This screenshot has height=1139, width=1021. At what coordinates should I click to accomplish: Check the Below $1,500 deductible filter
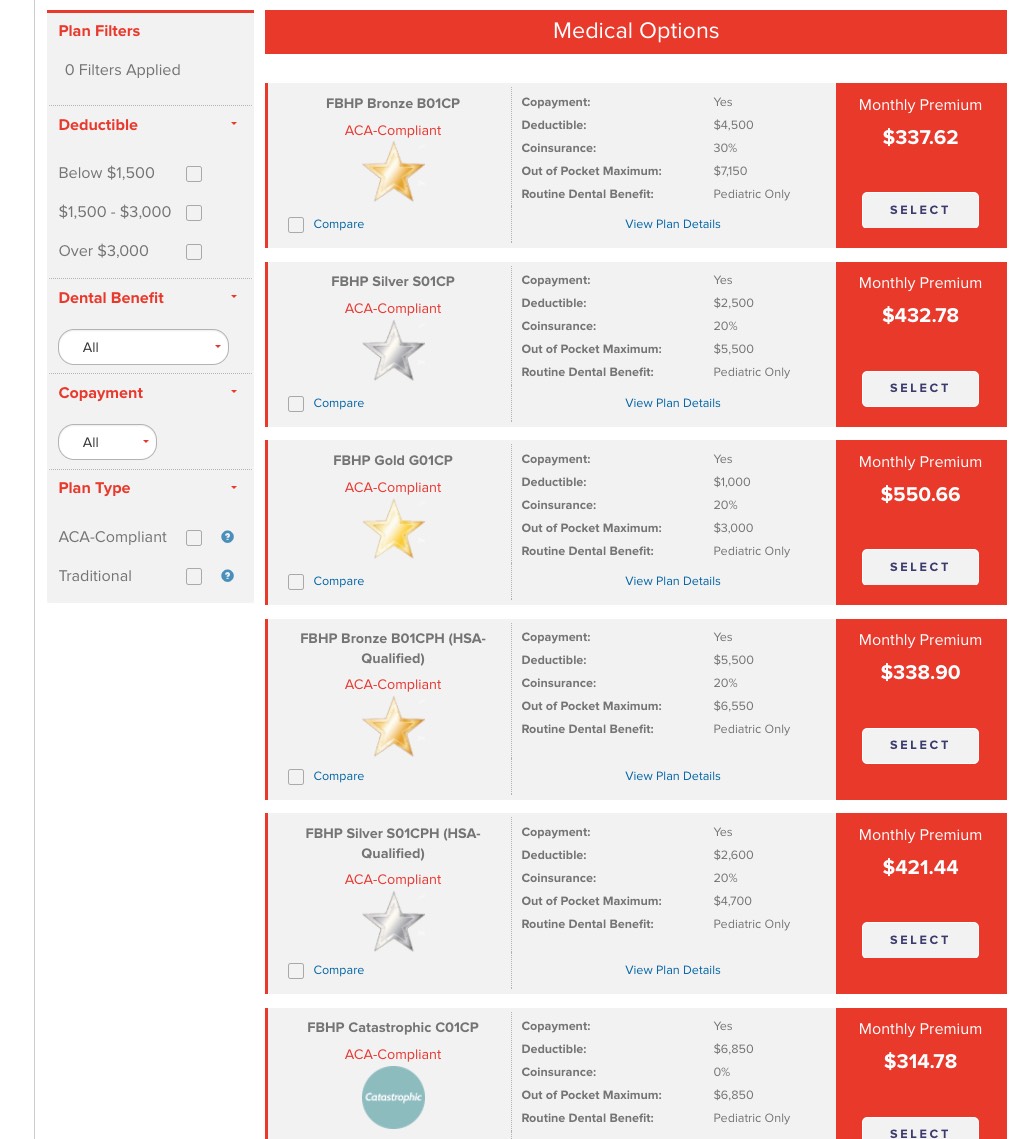(x=194, y=174)
